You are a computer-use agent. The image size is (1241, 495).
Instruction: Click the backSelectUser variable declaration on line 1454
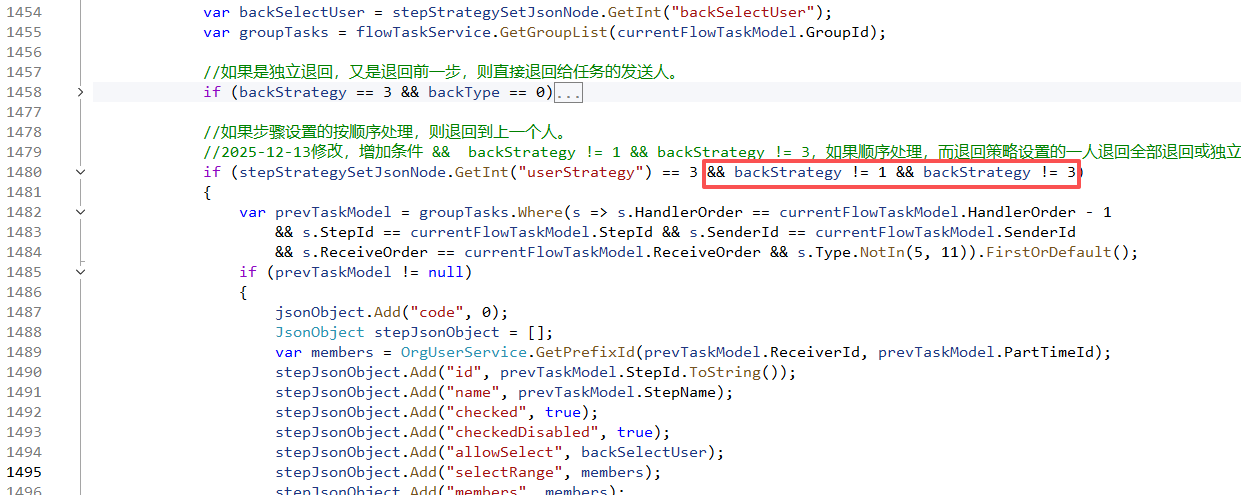point(303,12)
